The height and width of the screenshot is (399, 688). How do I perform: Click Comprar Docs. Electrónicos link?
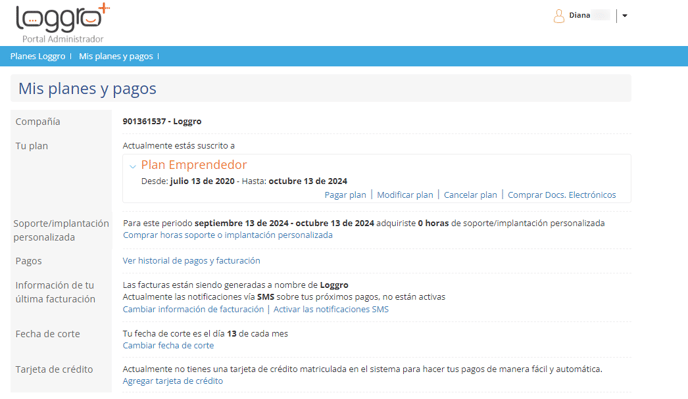(x=562, y=195)
